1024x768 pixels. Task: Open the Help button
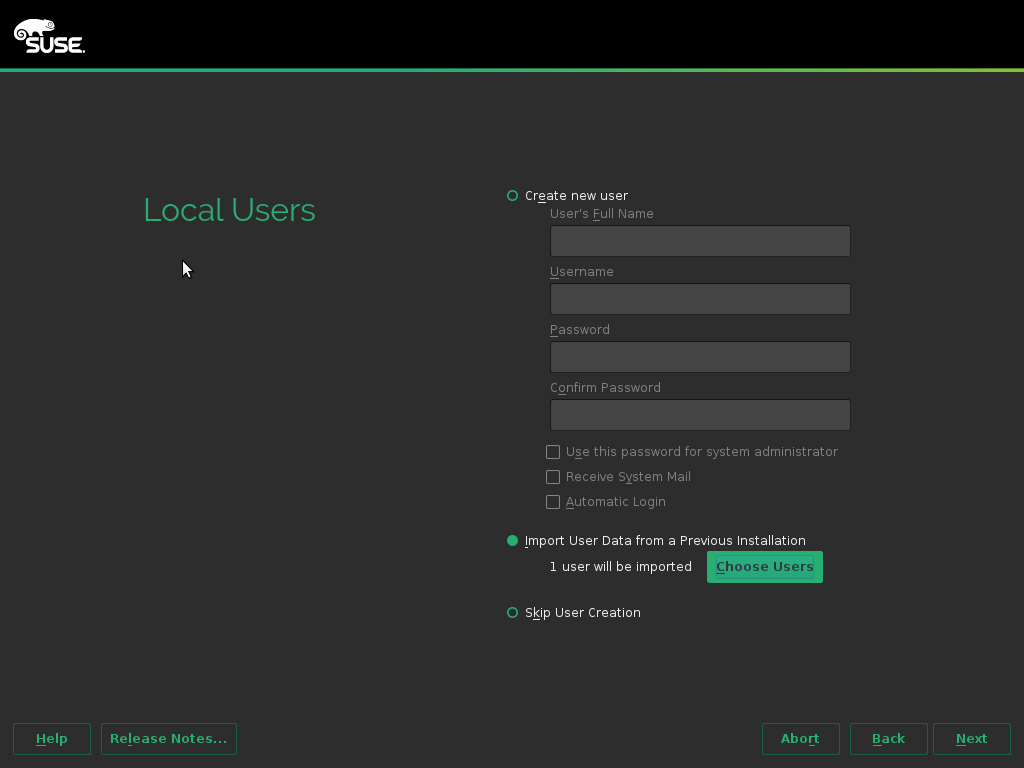pyautogui.click(x=52, y=739)
